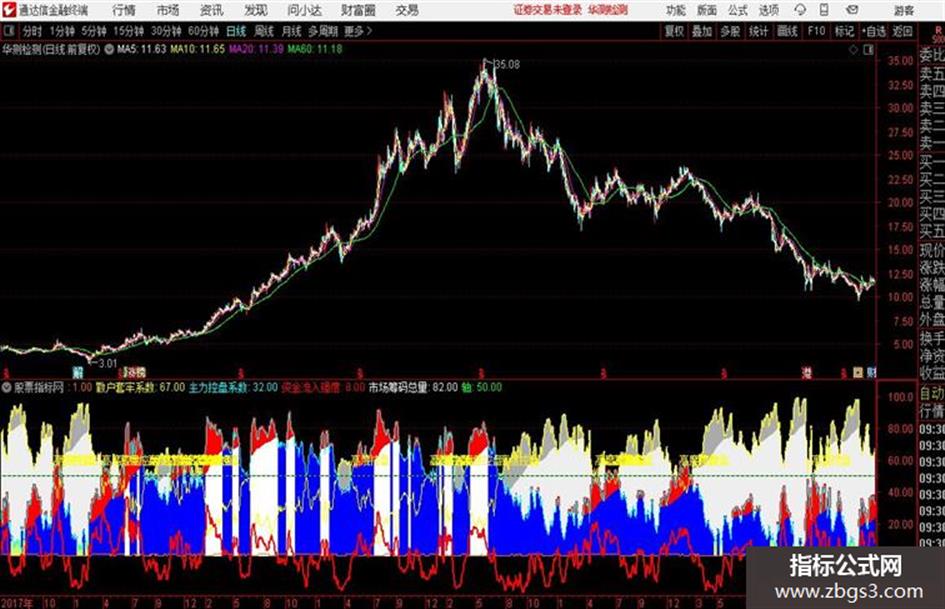Open the F10 company info button
This screenshot has height=609, width=945.
point(817,31)
